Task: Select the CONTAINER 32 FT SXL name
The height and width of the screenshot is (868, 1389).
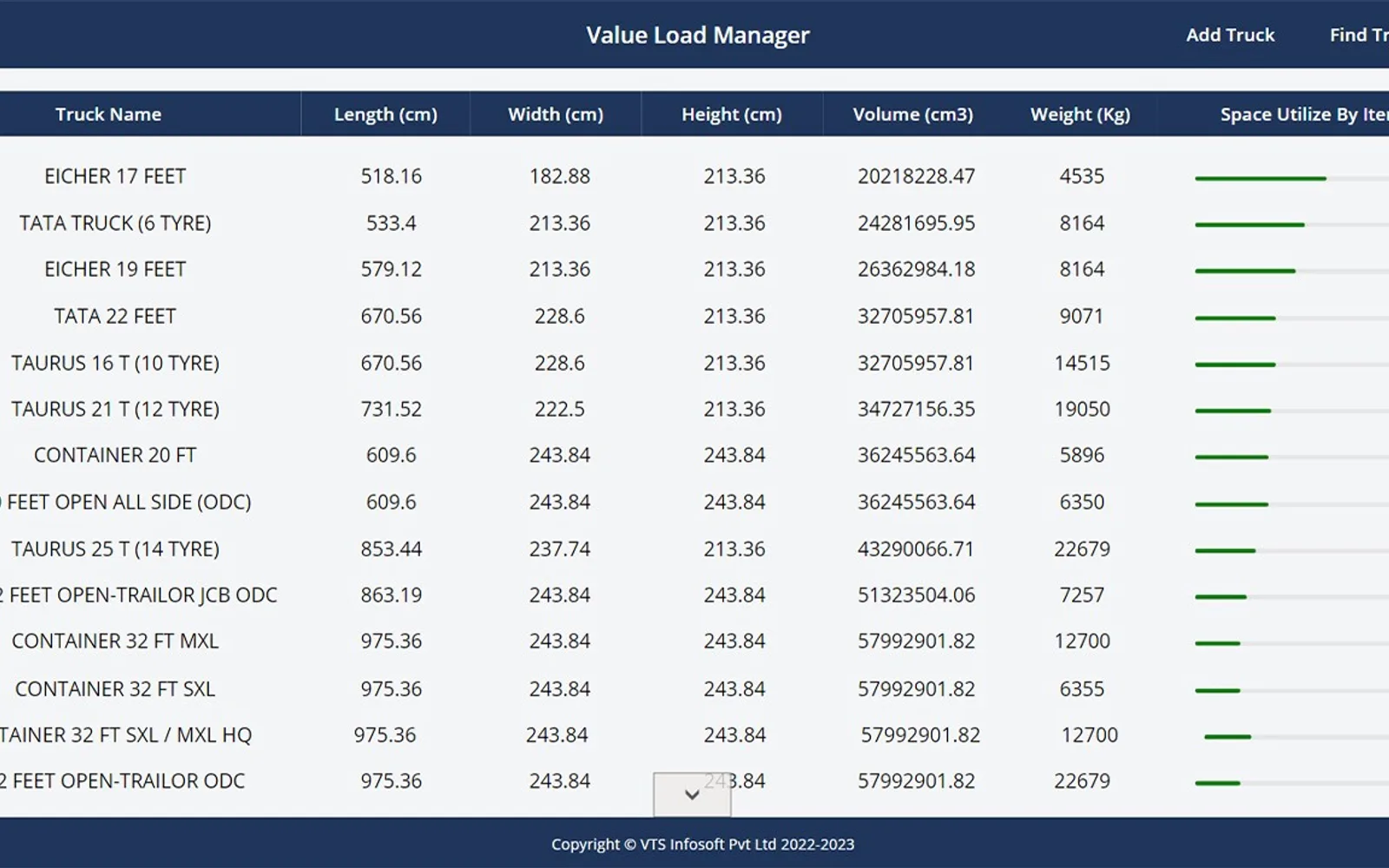Action: coord(115,688)
